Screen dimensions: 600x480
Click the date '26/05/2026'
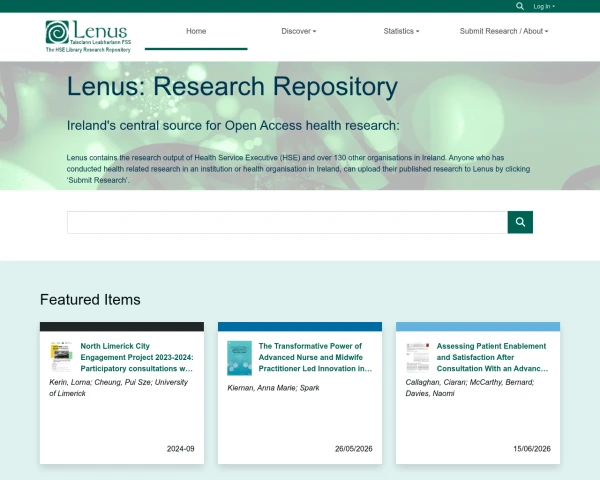354,449
